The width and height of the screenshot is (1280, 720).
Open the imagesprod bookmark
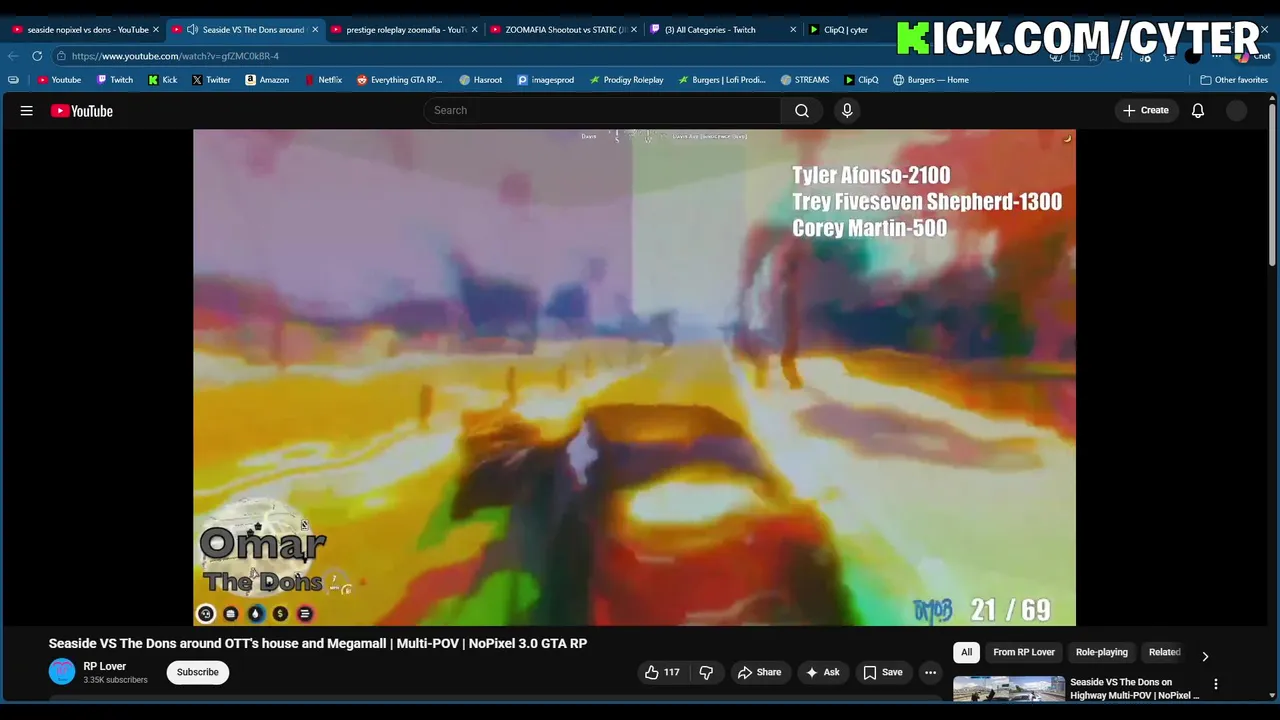(546, 80)
